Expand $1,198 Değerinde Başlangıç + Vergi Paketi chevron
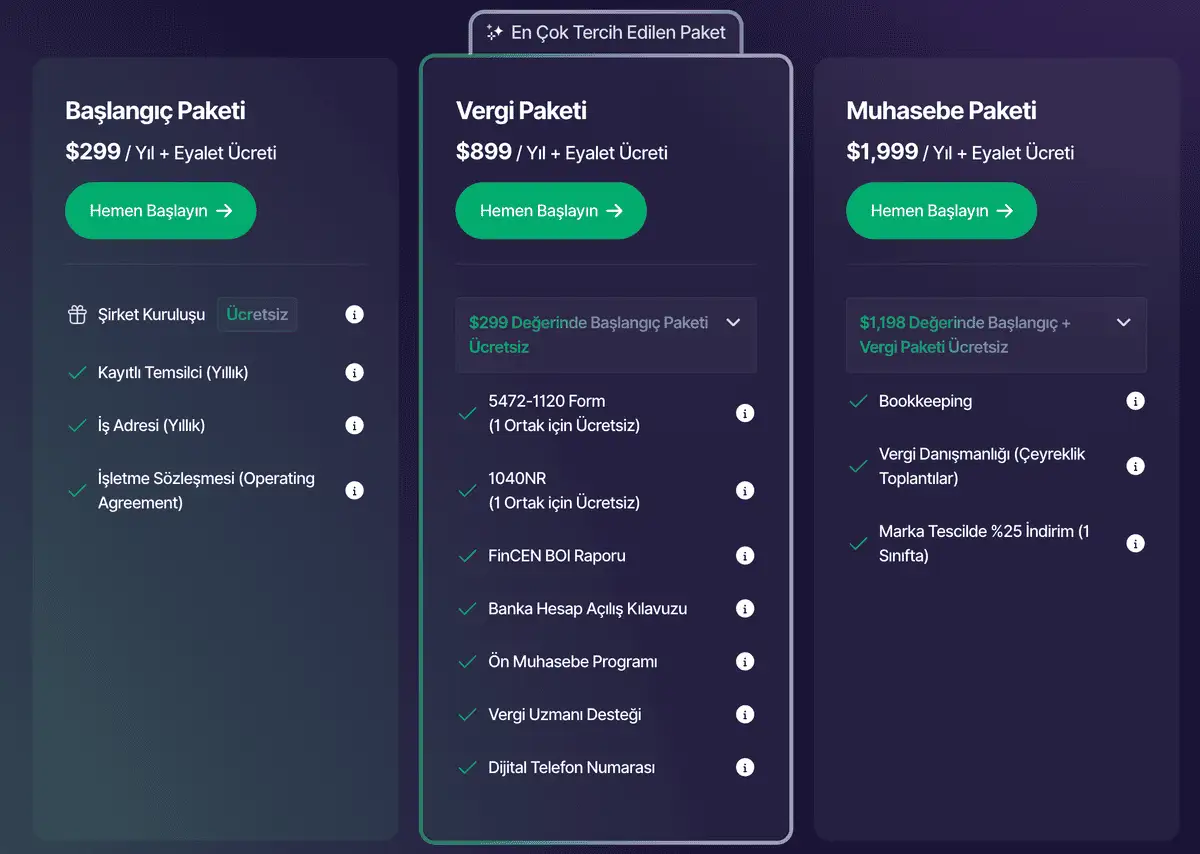This screenshot has width=1200, height=854. point(1123,323)
